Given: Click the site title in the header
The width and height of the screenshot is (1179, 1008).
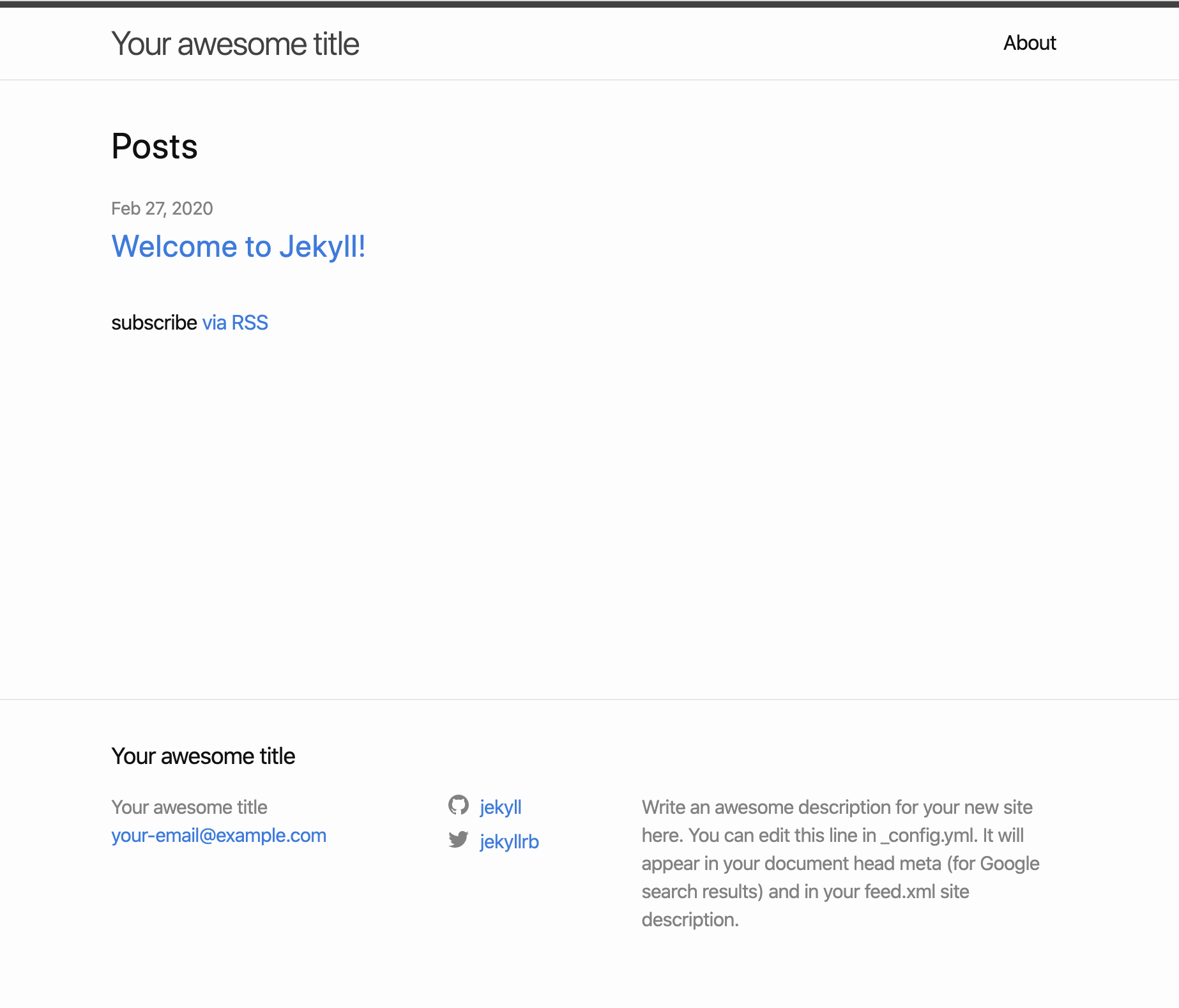Looking at the screenshot, I should (x=235, y=44).
